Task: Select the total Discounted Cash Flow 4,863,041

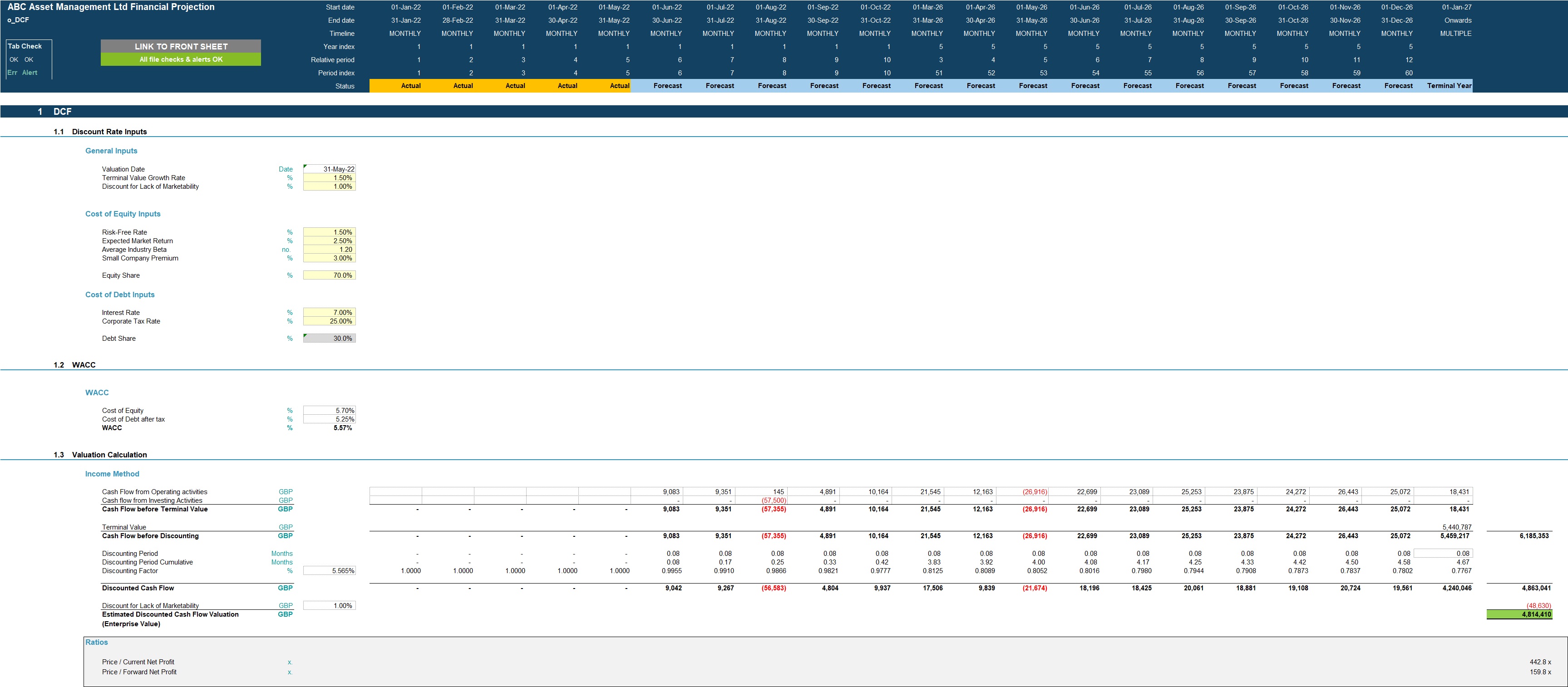Action: pyautogui.click(x=1536, y=588)
